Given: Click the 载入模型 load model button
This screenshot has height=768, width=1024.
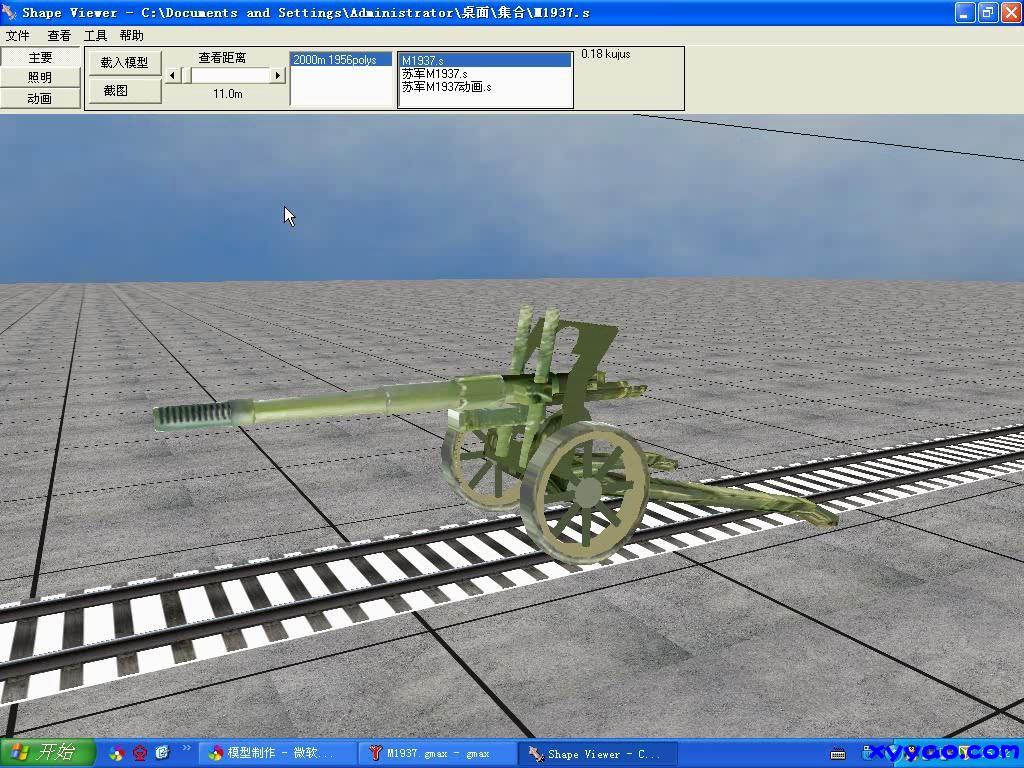Looking at the screenshot, I should [124, 62].
